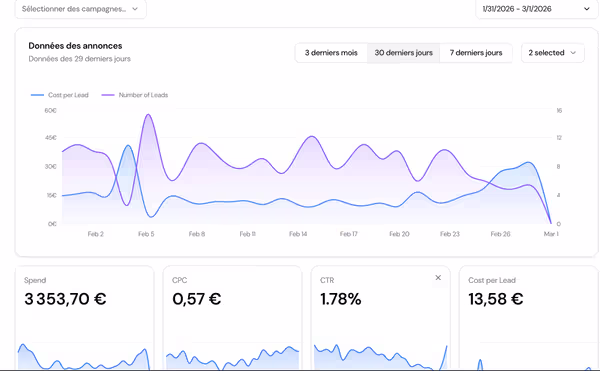Click the chevron in the campaigns selector

coord(135,9)
